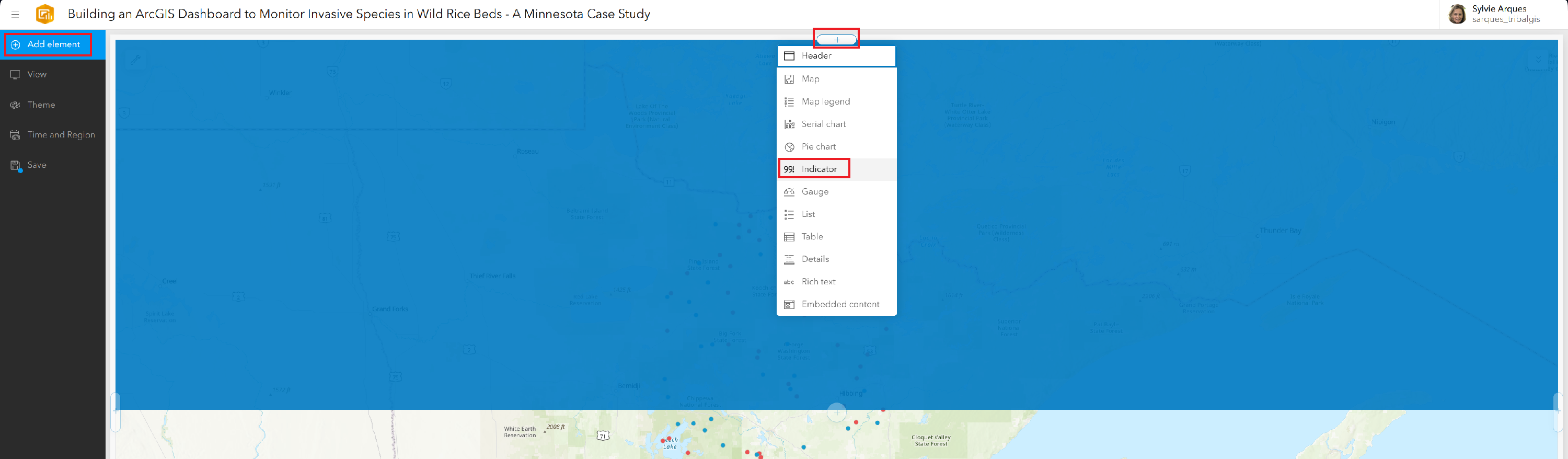Select Map from the element menu
This screenshot has height=459, width=1568.
(x=836, y=79)
